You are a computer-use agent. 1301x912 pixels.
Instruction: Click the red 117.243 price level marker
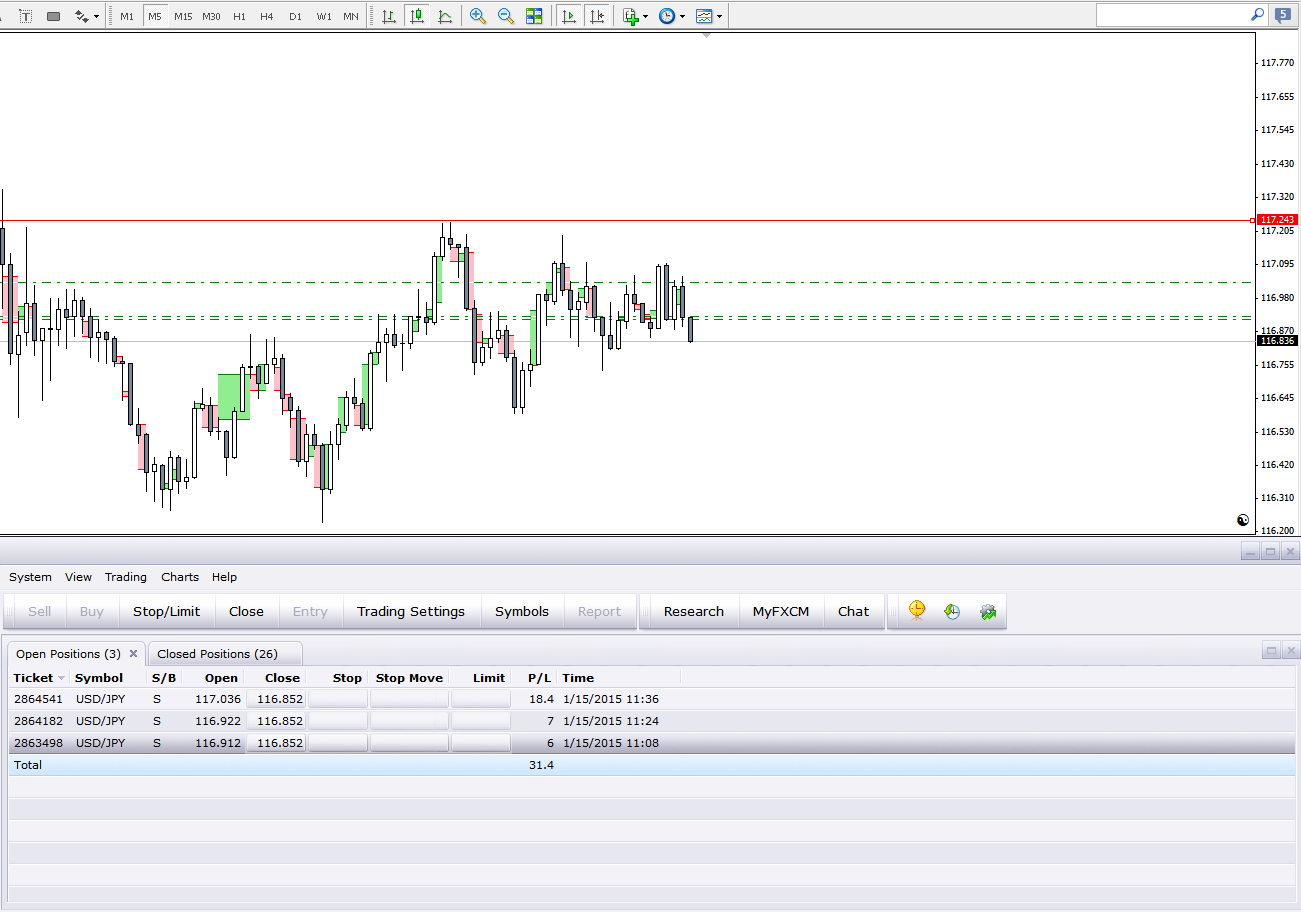tap(1276, 220)
